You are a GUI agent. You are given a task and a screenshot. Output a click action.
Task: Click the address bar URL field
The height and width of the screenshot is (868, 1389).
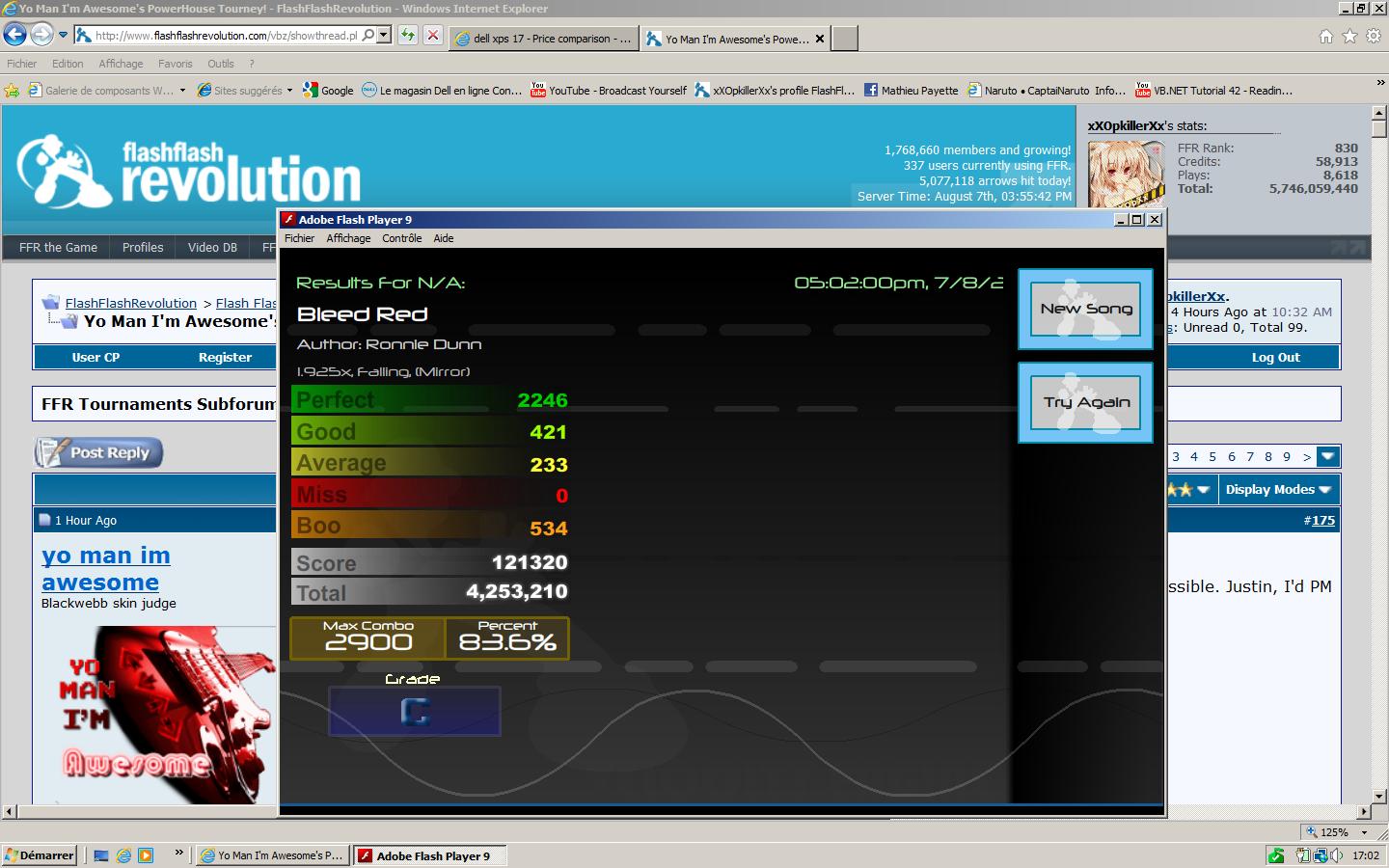(x=226, y=36)
